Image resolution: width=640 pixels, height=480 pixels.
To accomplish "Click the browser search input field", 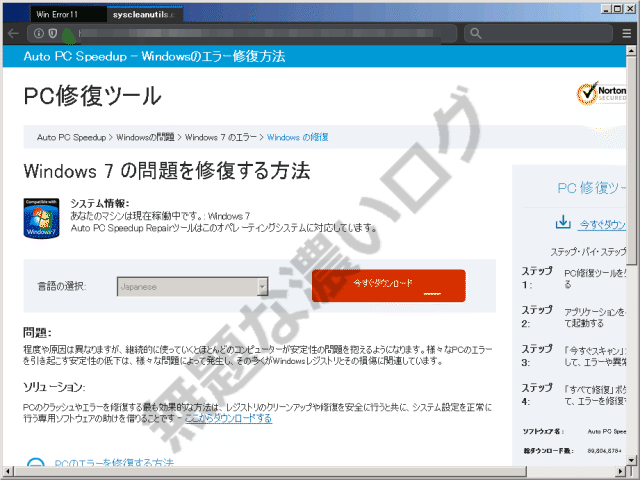I will pos(538,33).
